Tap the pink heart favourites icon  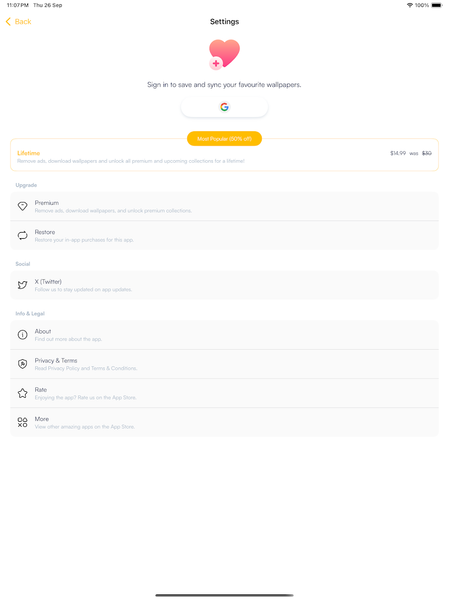pyautogui.click(x=224, y=54)
